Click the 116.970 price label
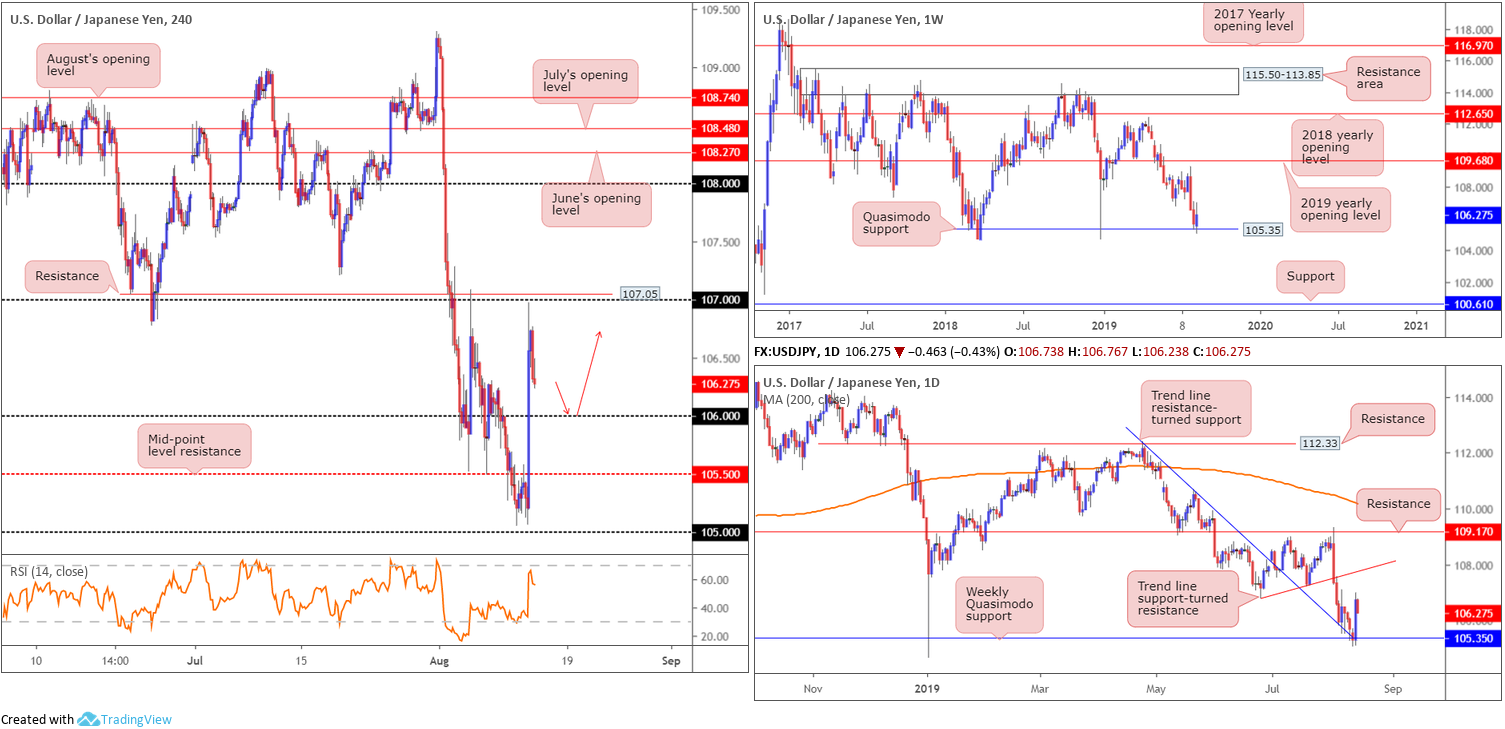The height and width of the screenshot is (729, 1505). [1473, 46]
